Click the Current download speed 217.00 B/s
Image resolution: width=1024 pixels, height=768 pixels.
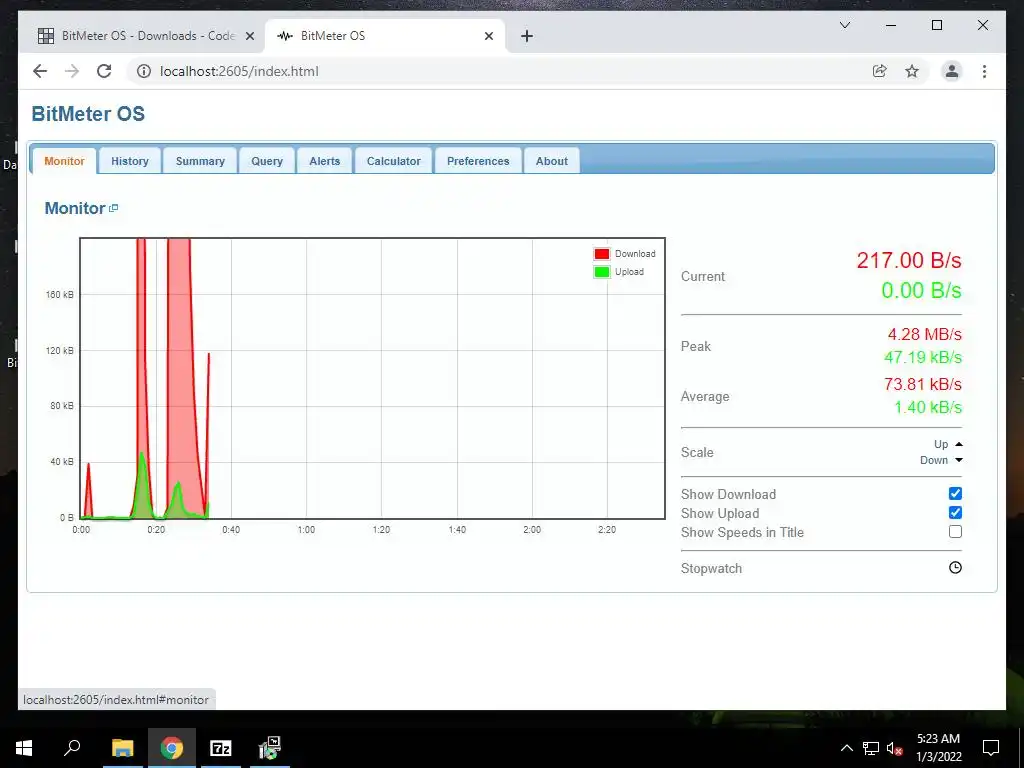pos(908,261)
